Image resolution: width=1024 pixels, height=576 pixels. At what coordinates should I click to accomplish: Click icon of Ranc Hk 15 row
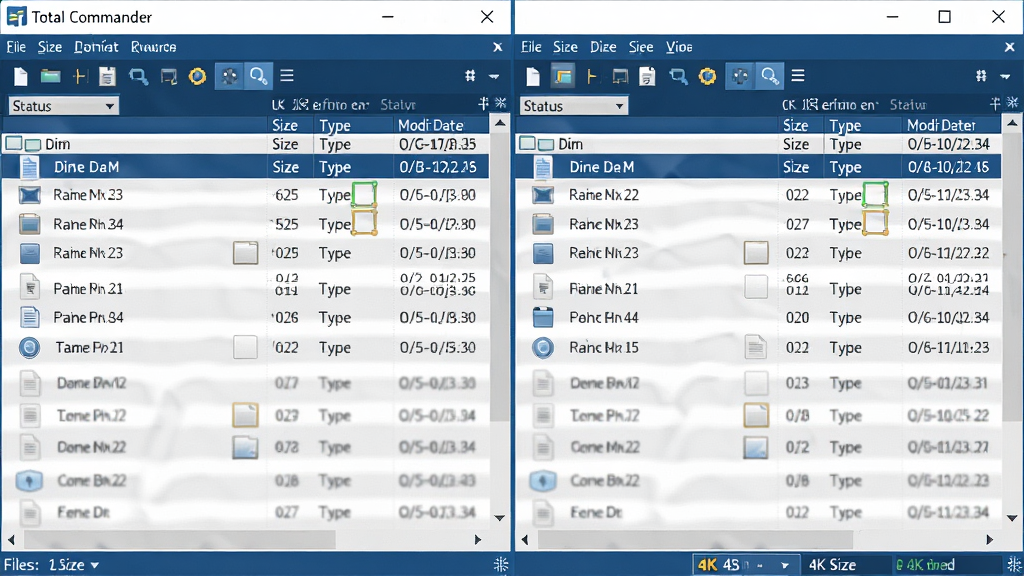click(543, 347)
